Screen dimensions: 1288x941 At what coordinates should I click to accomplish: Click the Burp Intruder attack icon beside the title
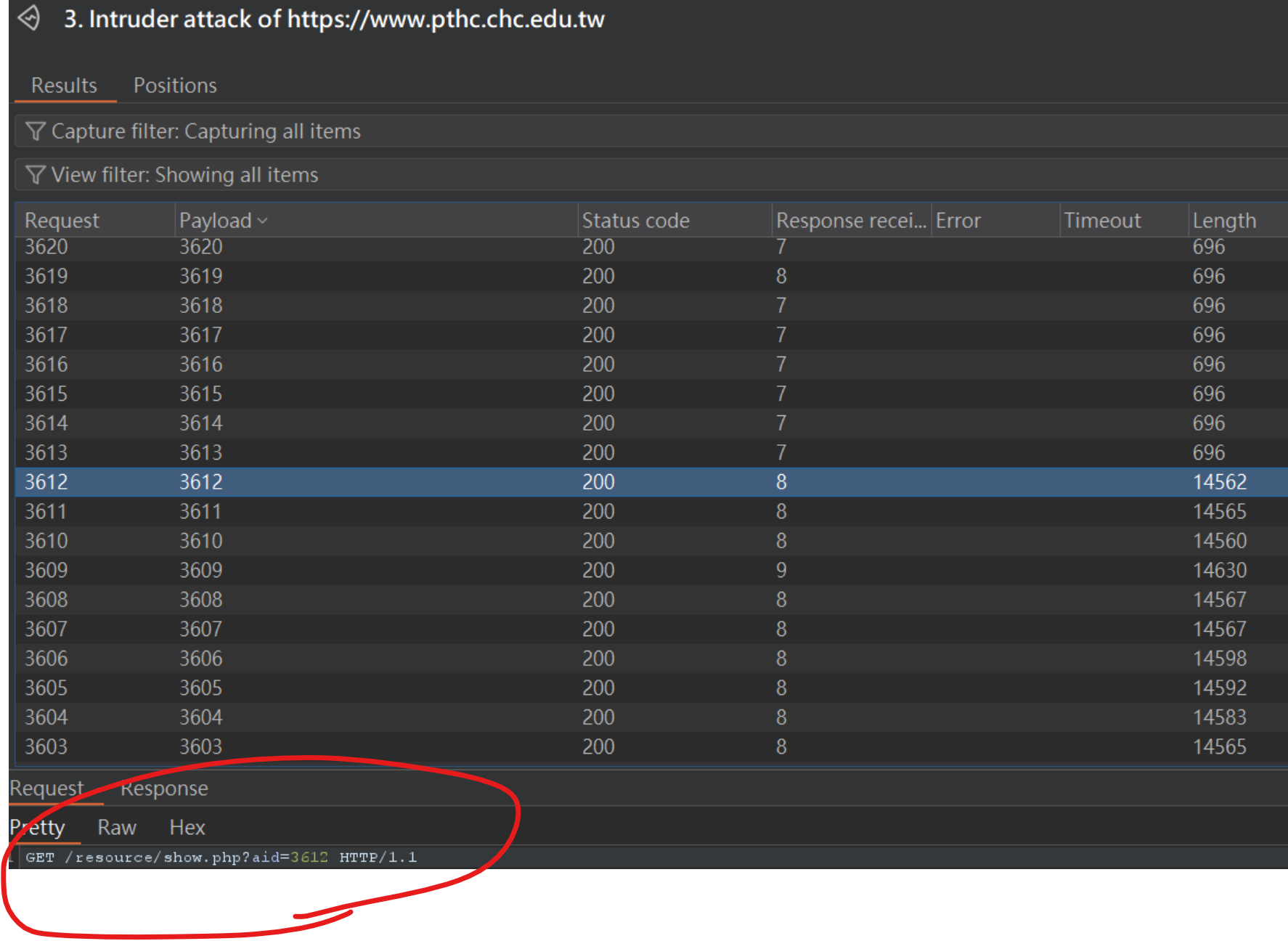point(29,17)
